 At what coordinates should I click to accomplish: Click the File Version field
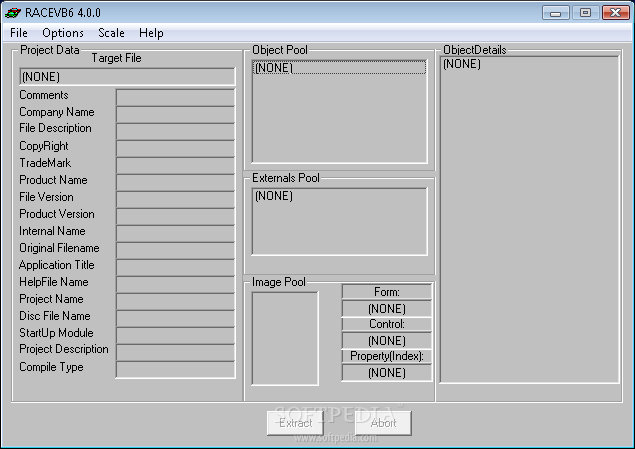tap(175, 200)
